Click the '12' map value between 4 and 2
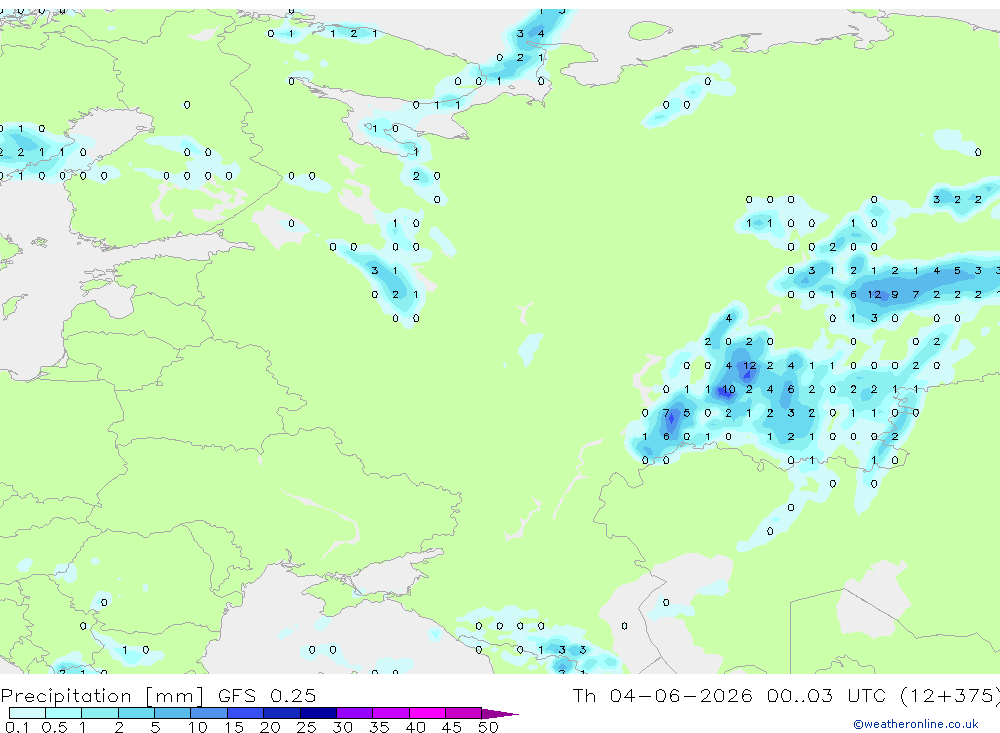Viewport: 1000px width, 733px height. (x=749, y=366)
